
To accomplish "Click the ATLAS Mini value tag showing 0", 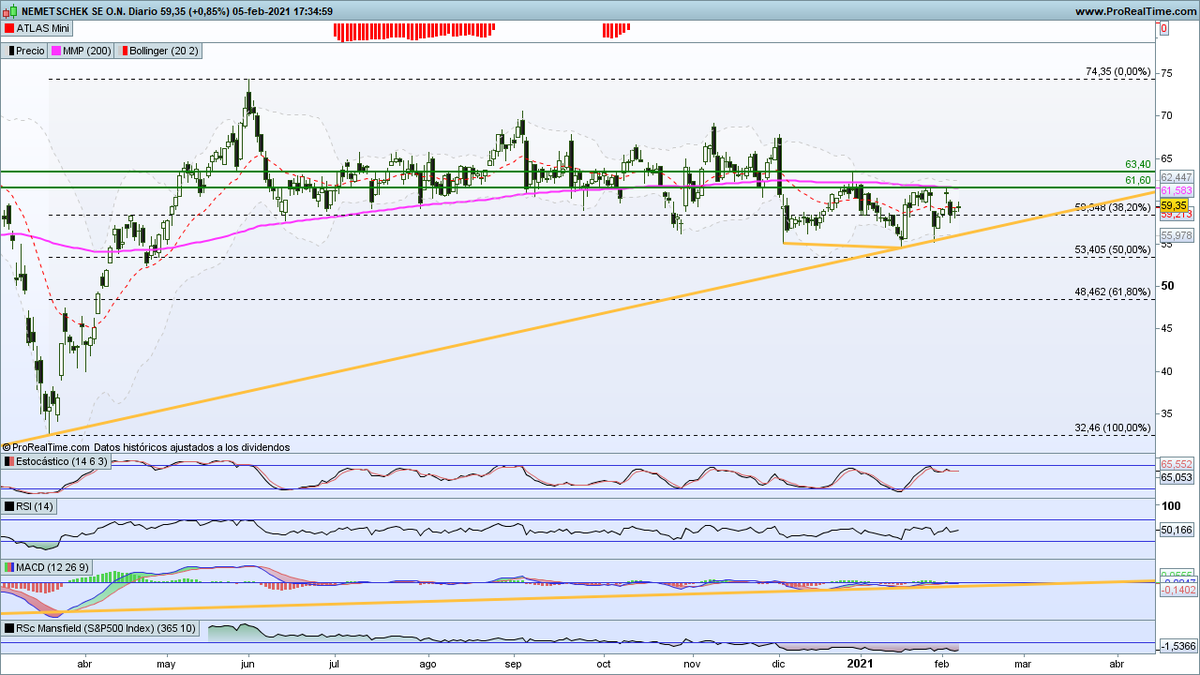I will [x=1164, y=30].
